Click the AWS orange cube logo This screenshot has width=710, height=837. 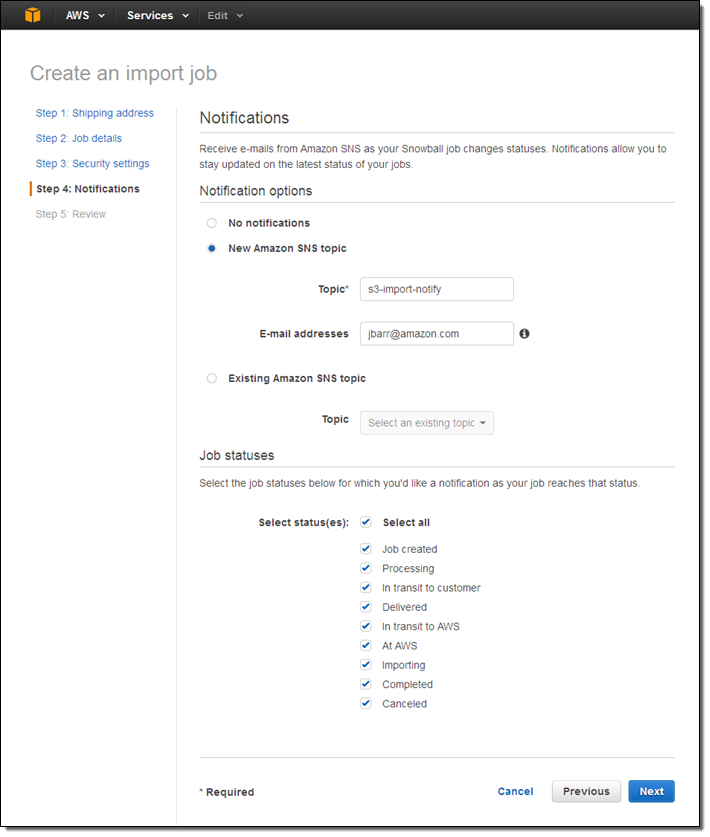tap(33, 15)
